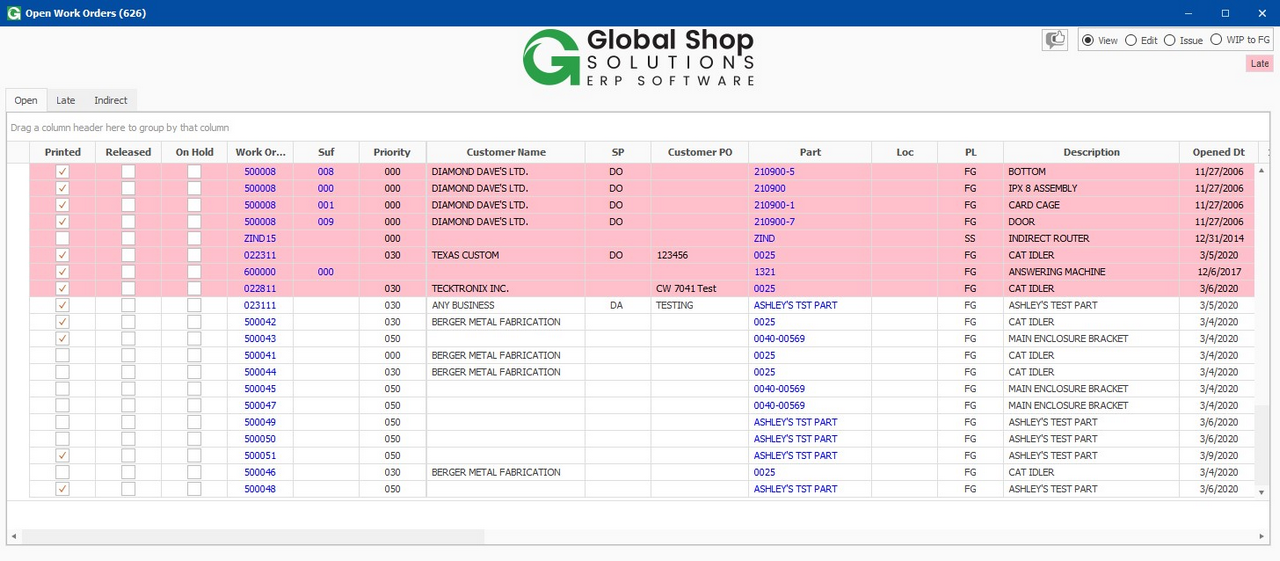Viewport: 1280px width, 561px height.
Task: Open work order link 023111
Action: (260, 305)
